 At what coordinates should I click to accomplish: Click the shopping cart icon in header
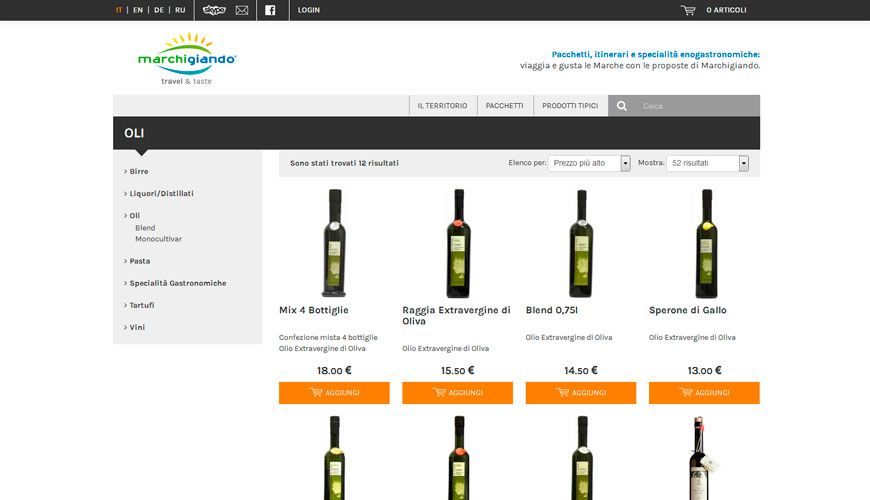688,10
